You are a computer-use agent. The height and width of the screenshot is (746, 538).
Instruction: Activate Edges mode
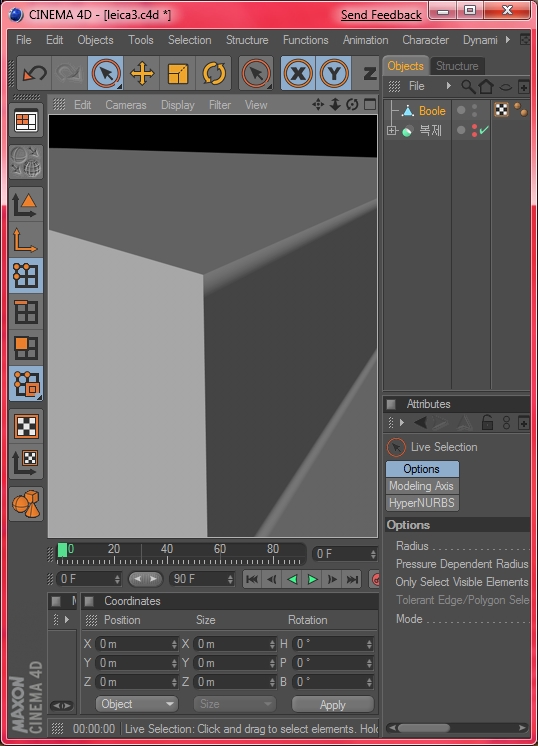pos(26,312)
